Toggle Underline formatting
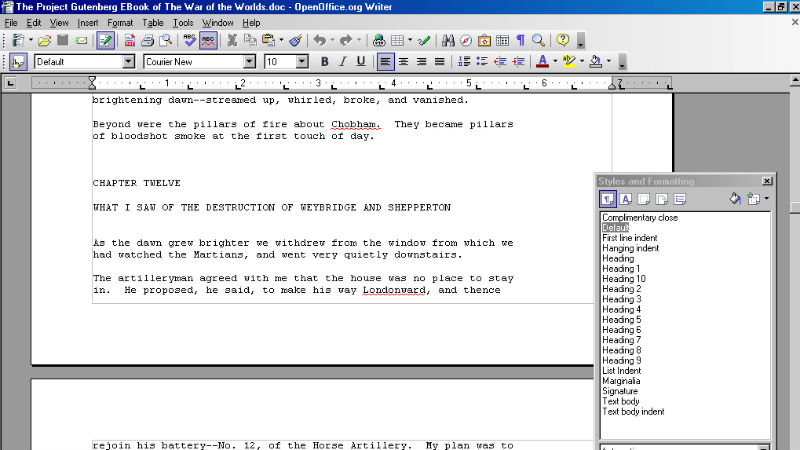800x450 pixels. coord(361,62)
